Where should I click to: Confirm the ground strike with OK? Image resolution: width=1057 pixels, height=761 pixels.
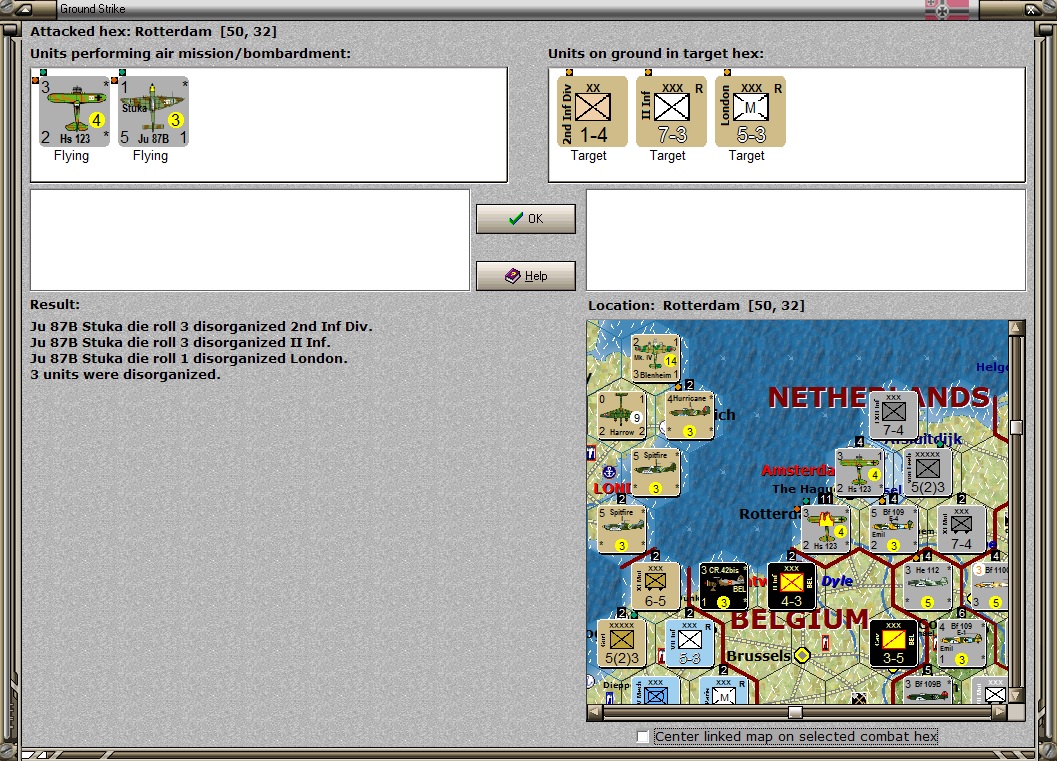(526, 219)
